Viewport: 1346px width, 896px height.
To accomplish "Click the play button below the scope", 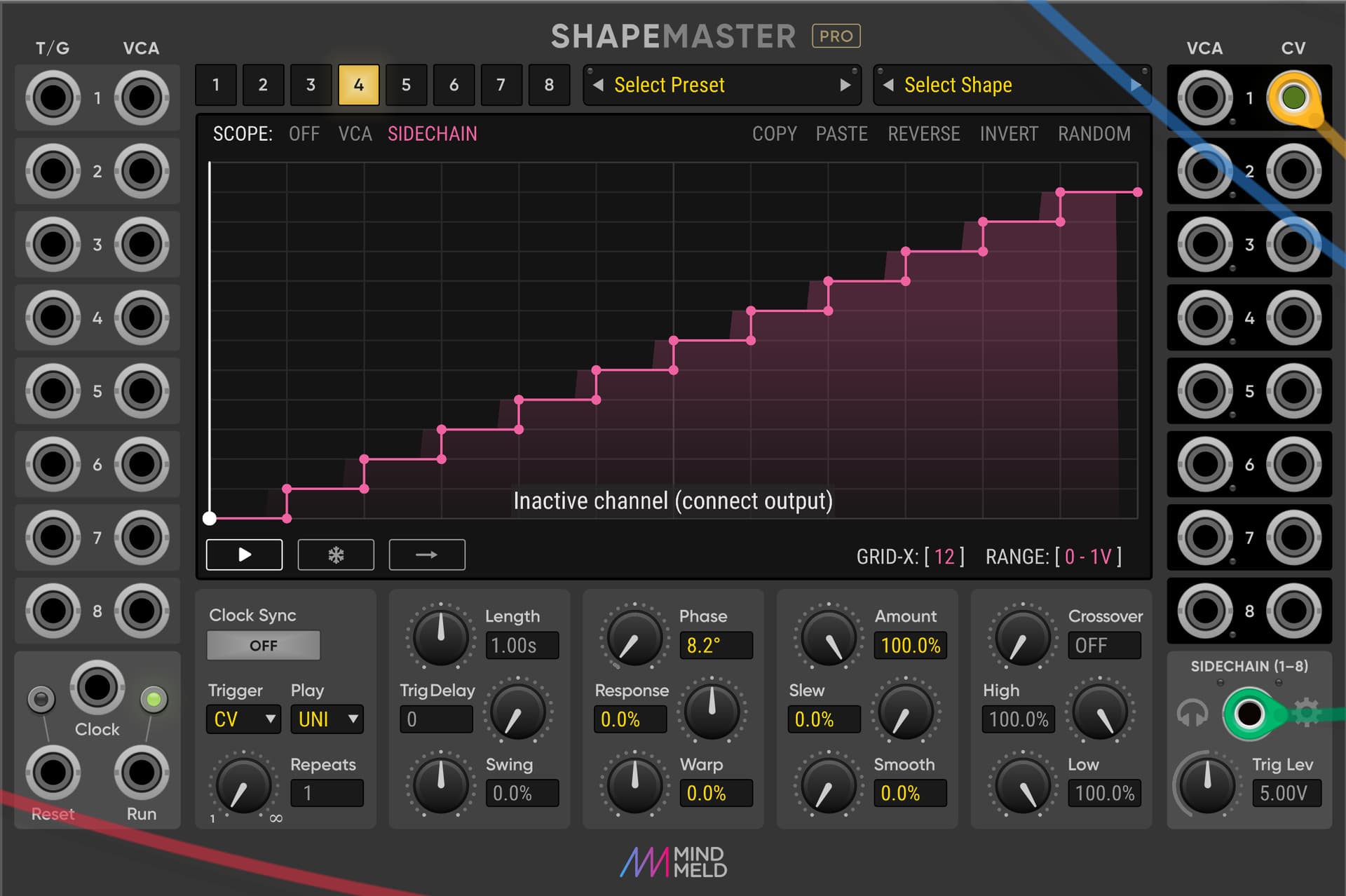I will click(244, 555).
